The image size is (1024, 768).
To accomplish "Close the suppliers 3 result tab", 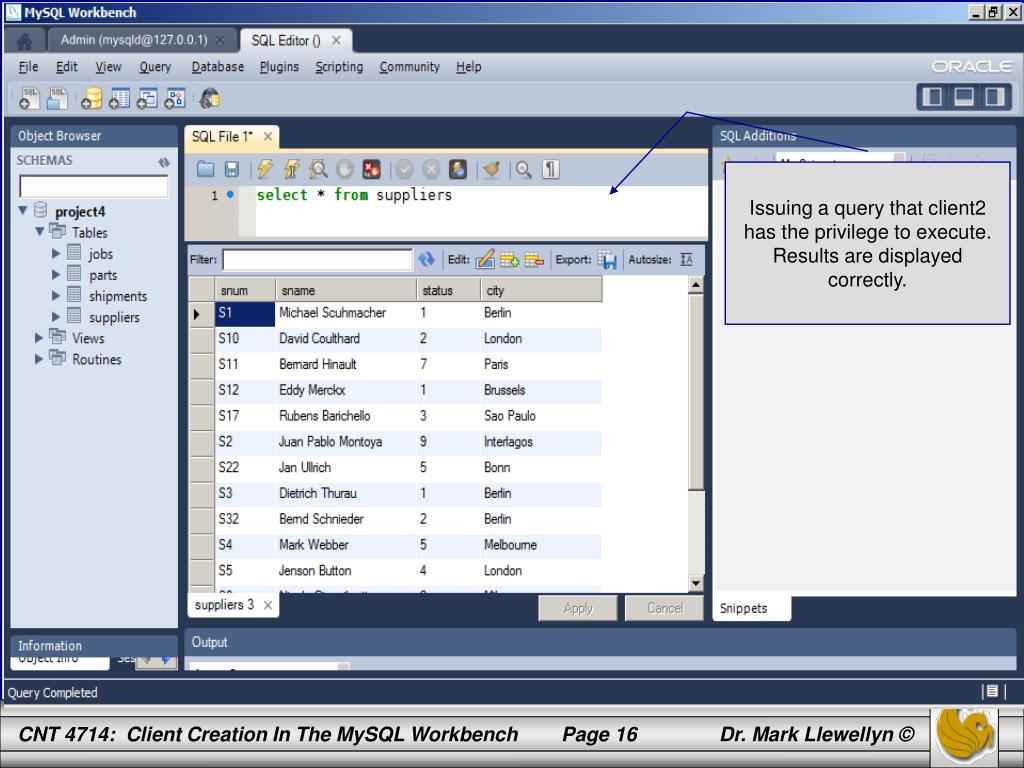I will tap(268, 605).
